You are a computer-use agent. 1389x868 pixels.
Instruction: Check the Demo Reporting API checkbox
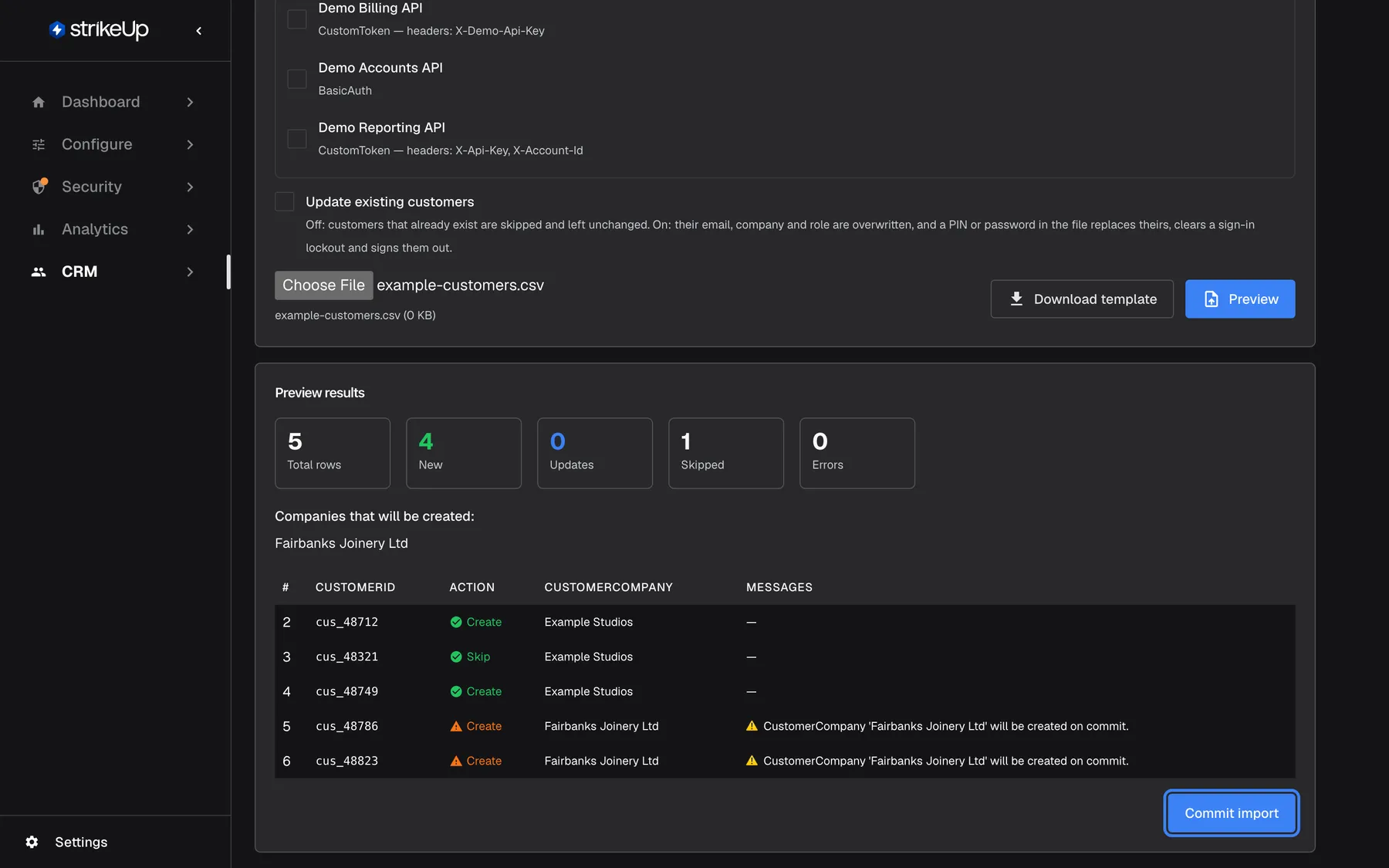[297, 139]
